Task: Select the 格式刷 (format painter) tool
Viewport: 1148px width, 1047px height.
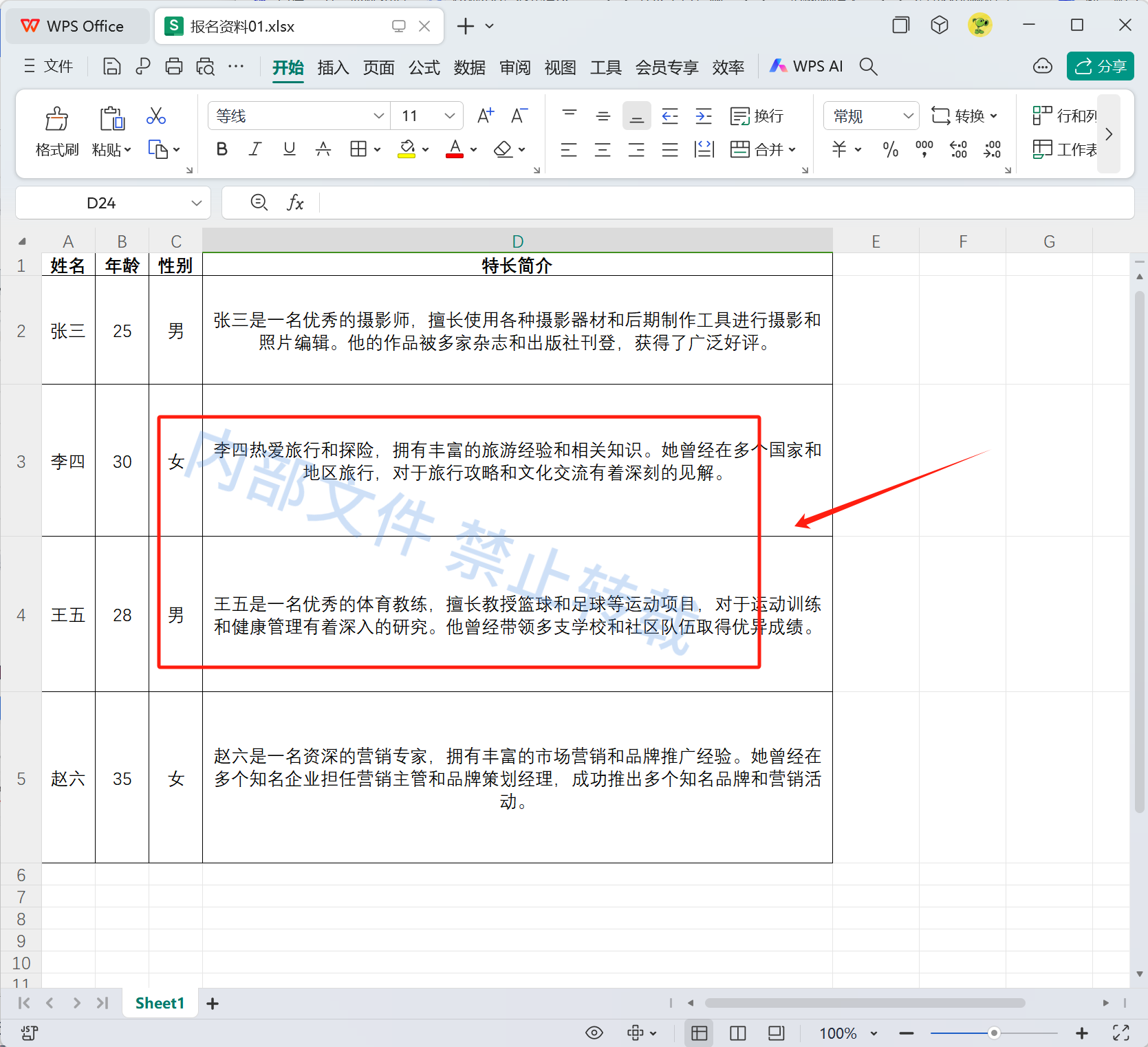Action: (56, 131)
